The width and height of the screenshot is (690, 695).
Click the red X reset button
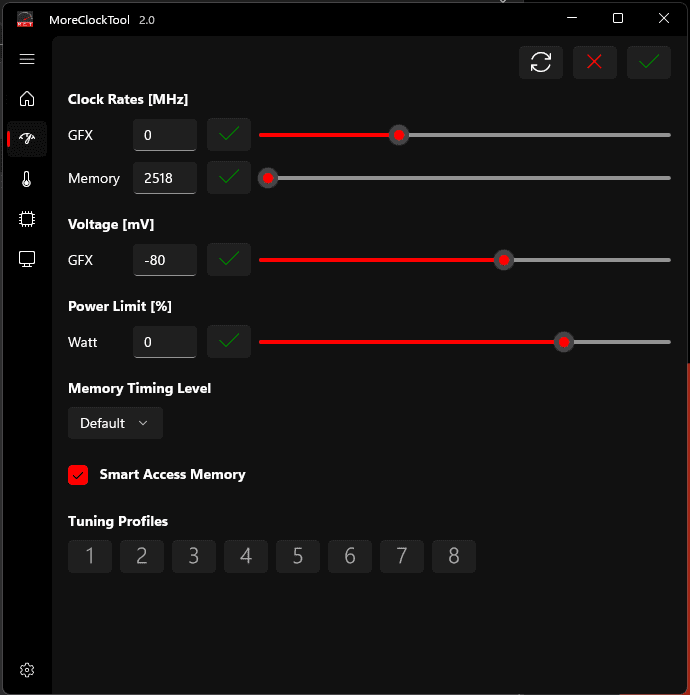pos(595,62)
